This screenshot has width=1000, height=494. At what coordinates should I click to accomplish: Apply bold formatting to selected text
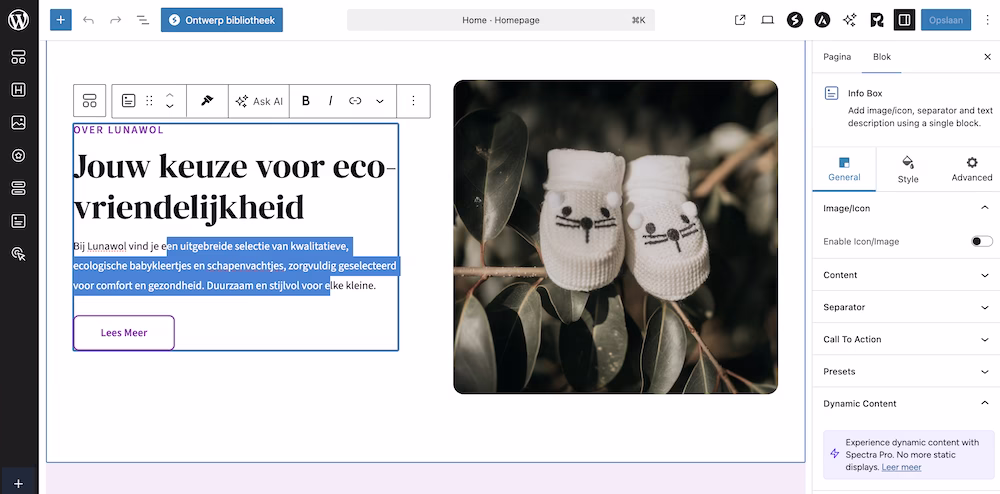coord(305,101)
